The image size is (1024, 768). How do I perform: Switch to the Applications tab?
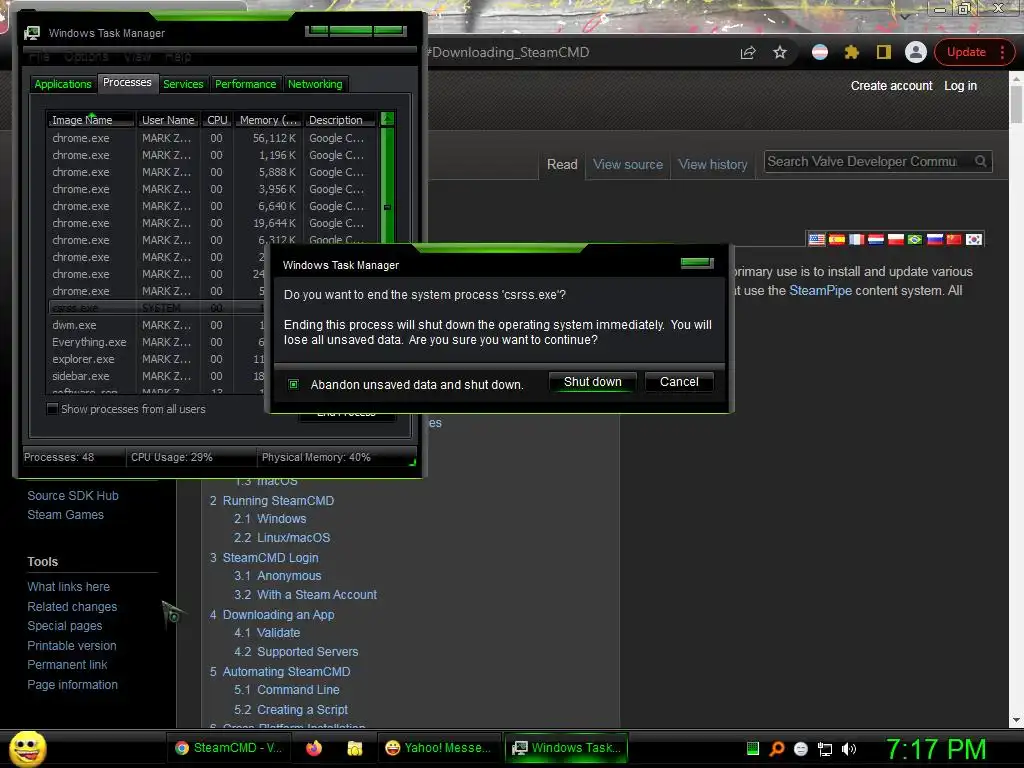point(63,84)
